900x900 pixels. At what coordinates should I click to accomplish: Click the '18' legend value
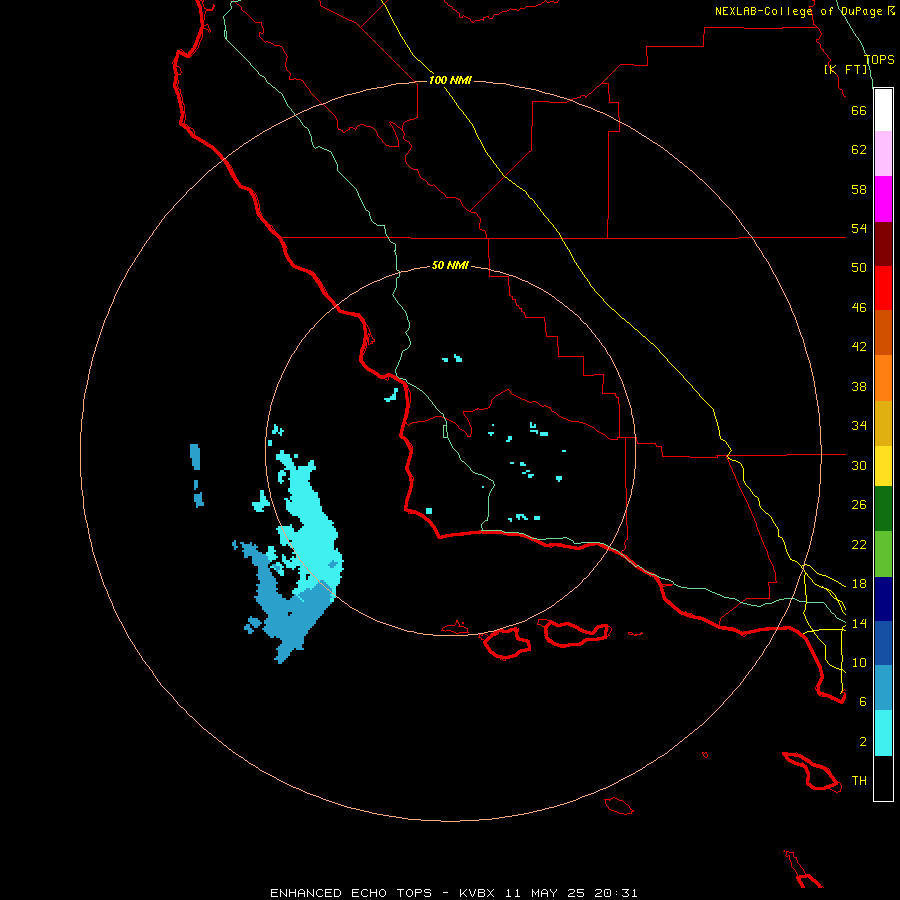(x=859, y=584)
